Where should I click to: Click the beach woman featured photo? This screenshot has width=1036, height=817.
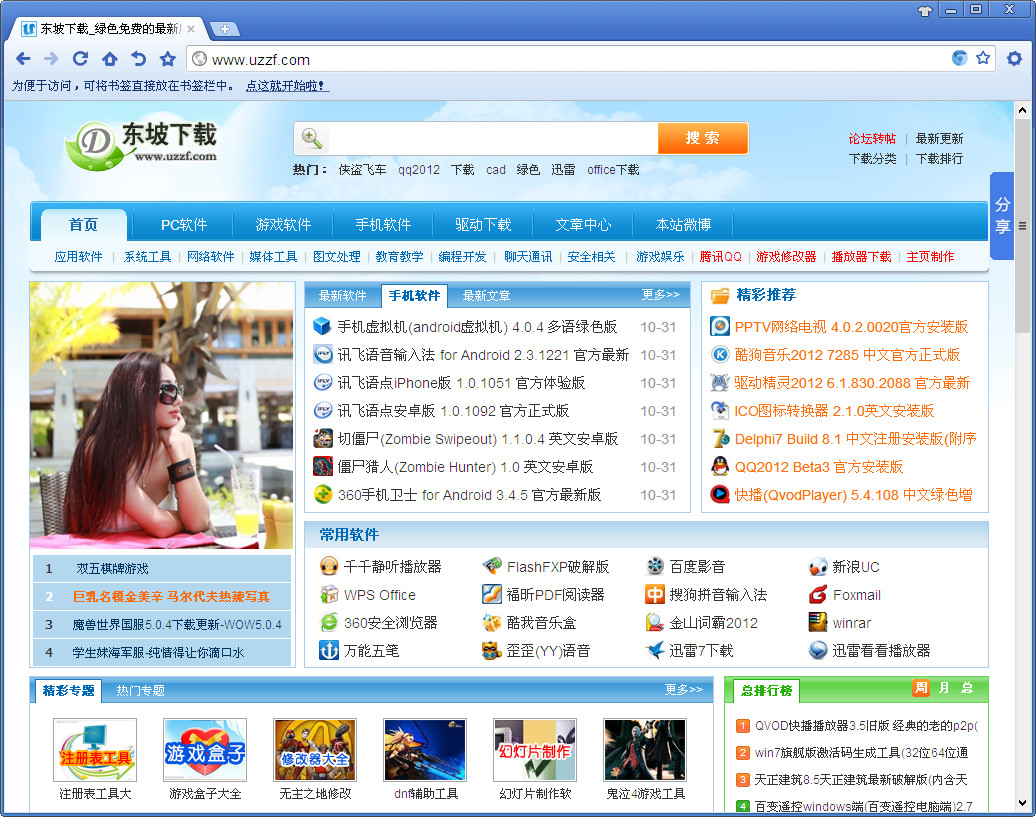tap(162, 415)
